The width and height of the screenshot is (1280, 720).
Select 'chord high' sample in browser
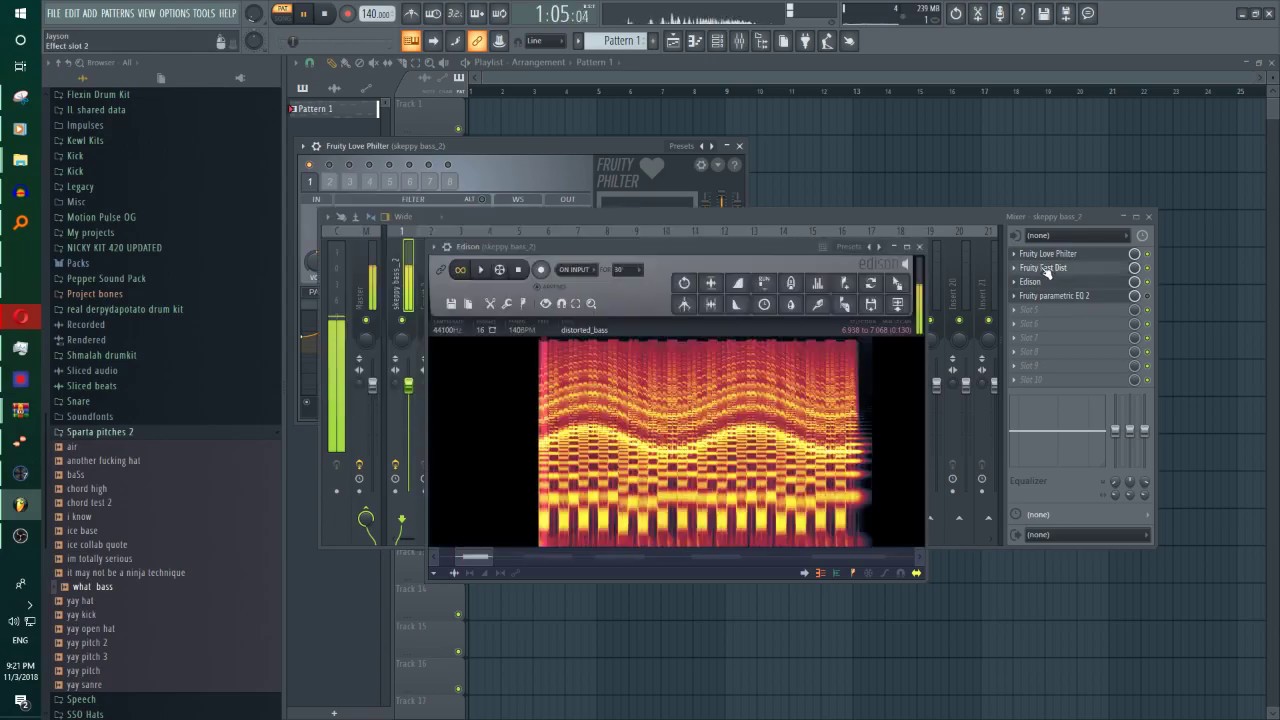[x=87, y=489]
